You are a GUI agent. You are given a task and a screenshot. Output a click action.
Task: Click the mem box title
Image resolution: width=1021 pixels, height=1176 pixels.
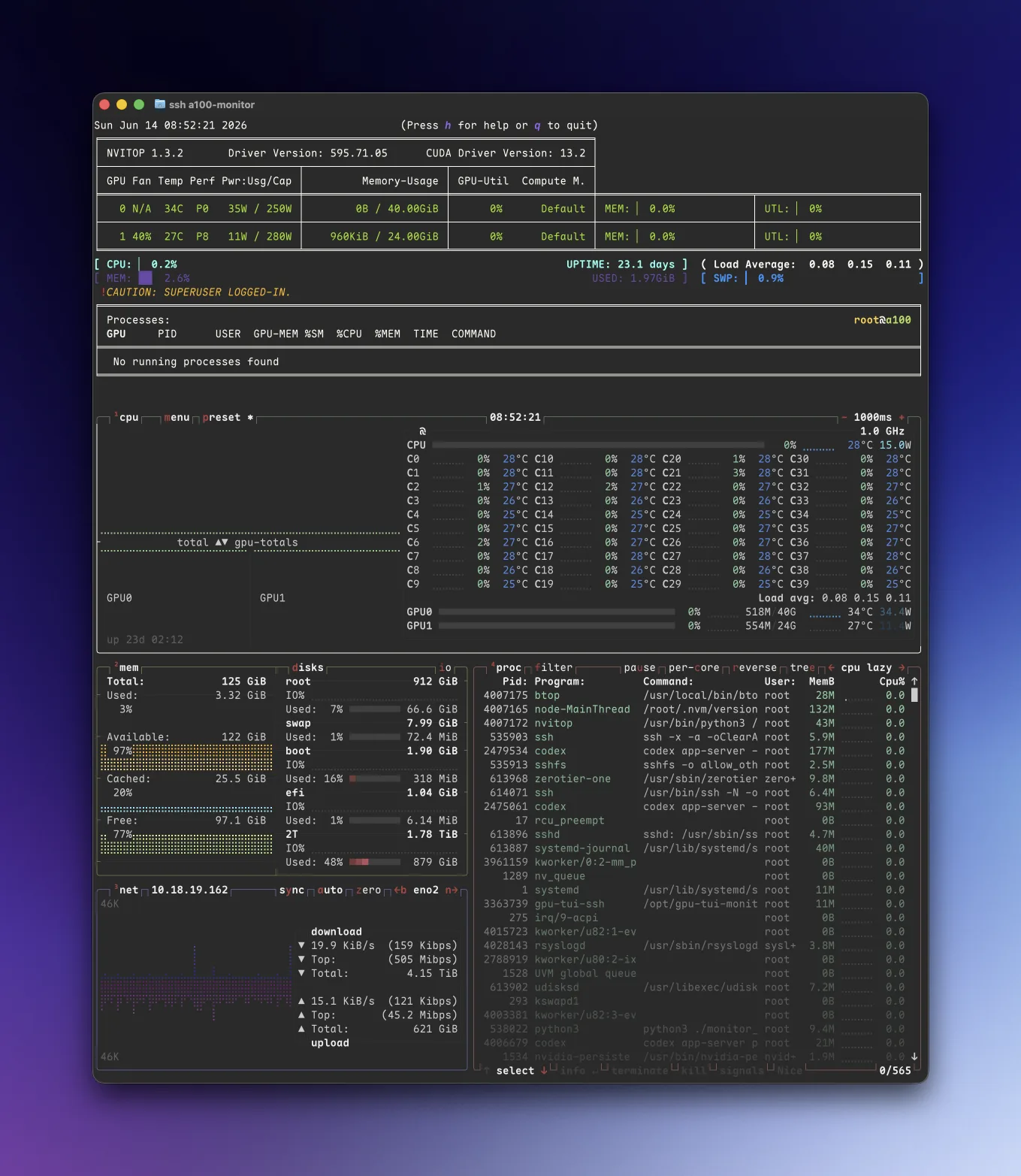pyautogui.click(x=129, y=667)
